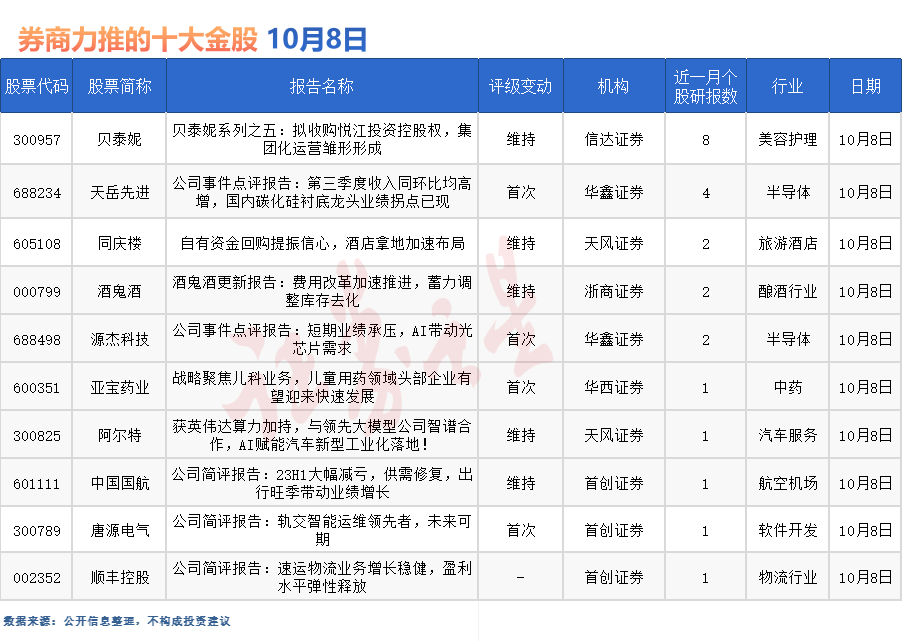Click the 10月8日 date in the title
This screenshot has width=902, height=641.
317,40
